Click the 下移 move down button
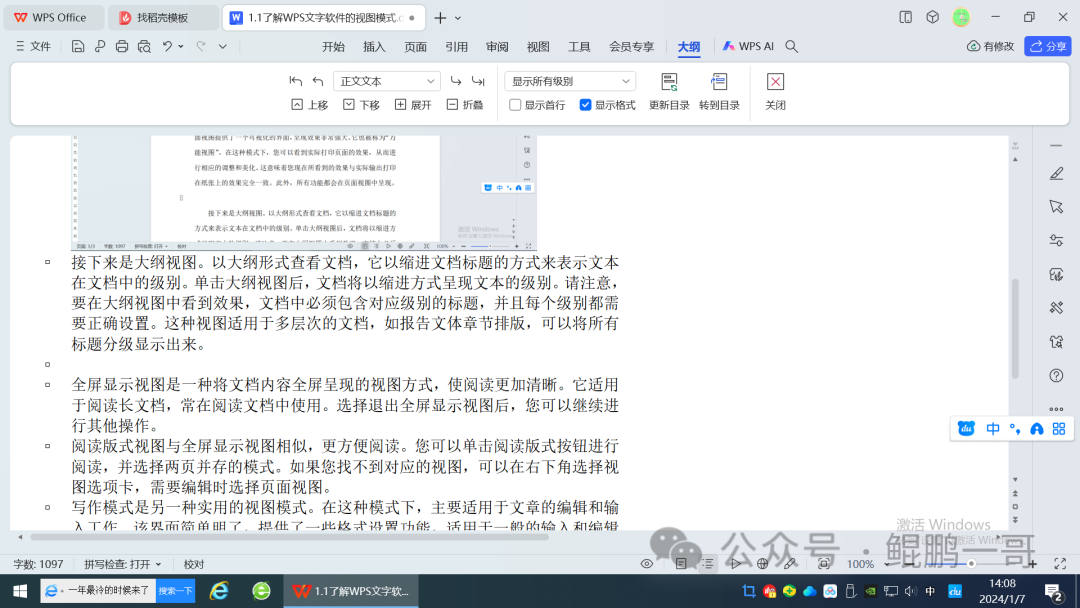The width and height of the screenshot is (1080, 608). click(x=362, y=105)
